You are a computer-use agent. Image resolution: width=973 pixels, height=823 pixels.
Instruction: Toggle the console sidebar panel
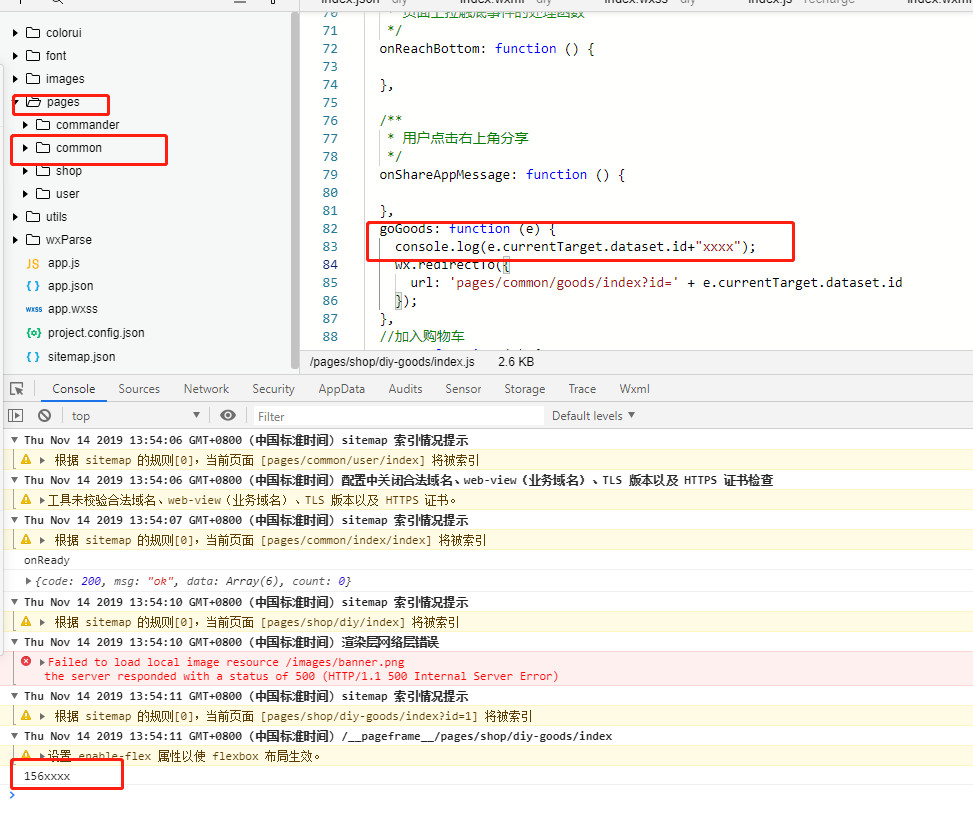point(16,416)
